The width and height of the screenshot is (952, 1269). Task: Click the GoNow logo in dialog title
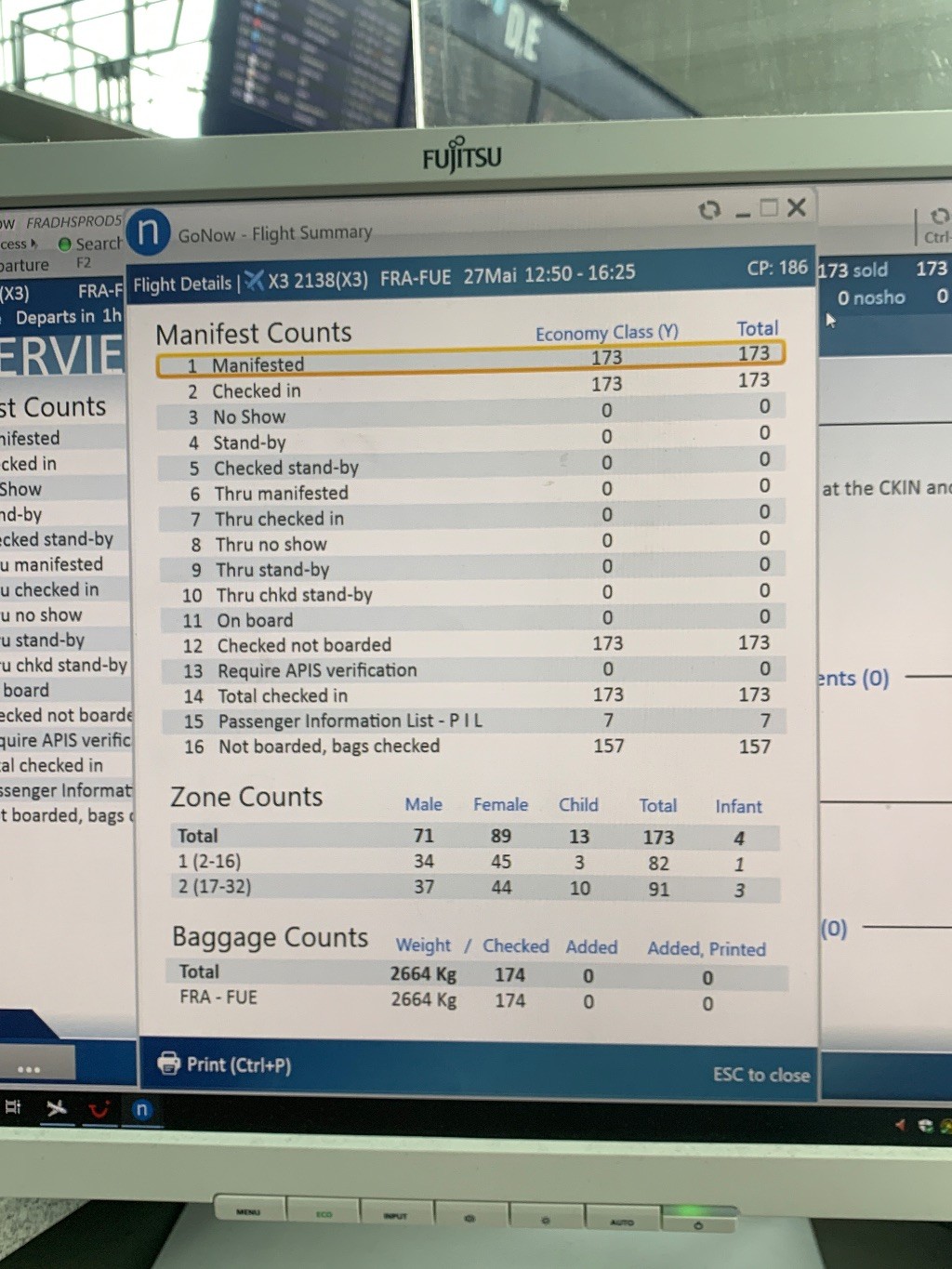[148, 231]
